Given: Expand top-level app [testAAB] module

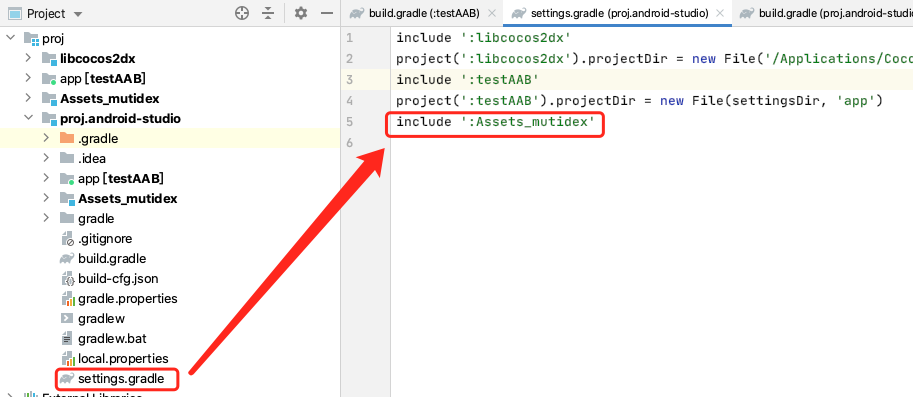Looking at the screenshot, I should pos(28,78).
